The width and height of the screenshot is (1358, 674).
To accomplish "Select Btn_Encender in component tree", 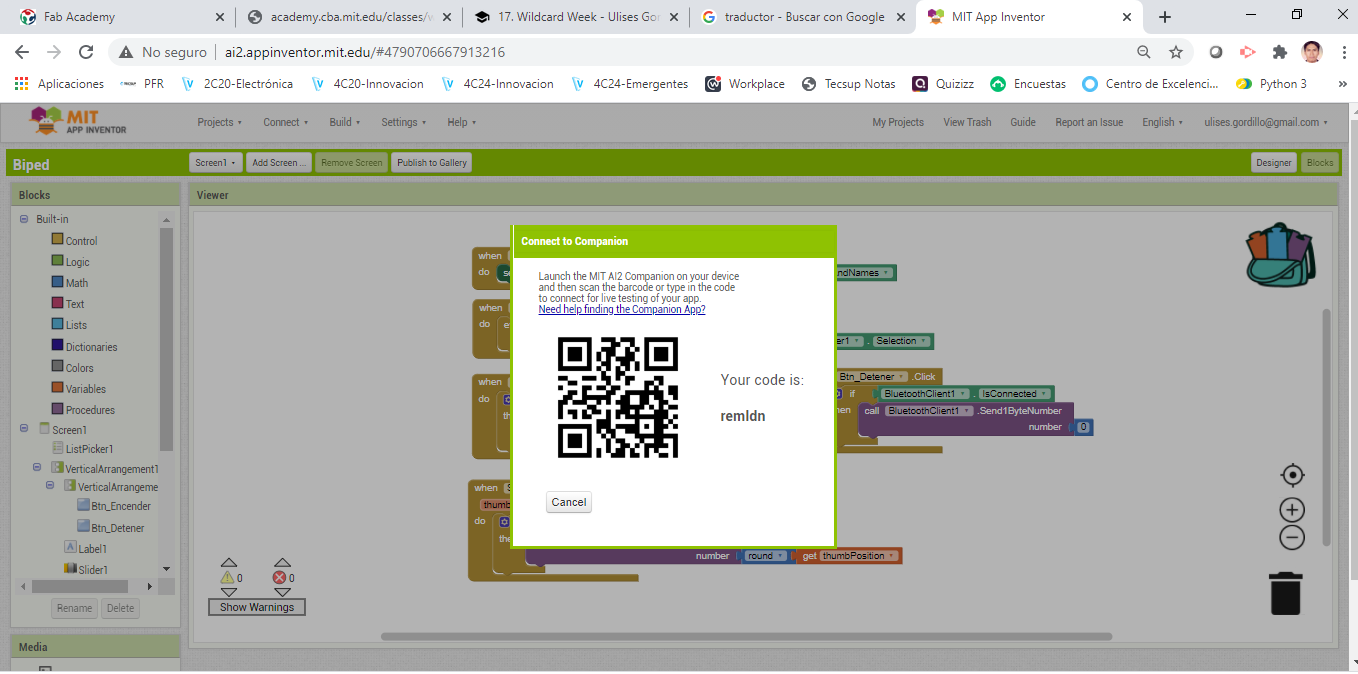I will tap(113, 506).
